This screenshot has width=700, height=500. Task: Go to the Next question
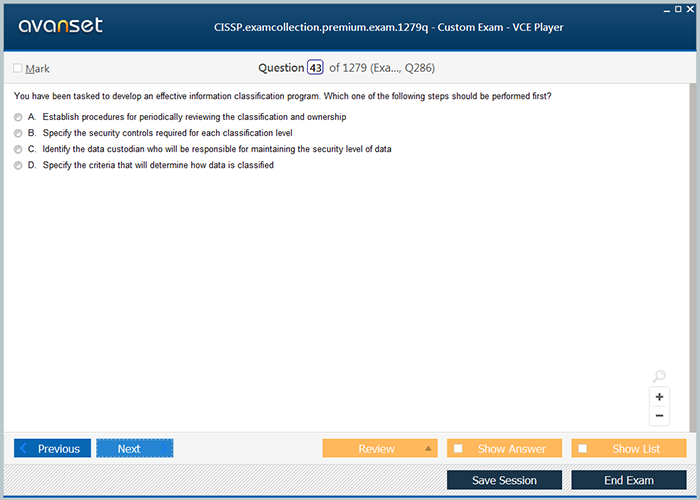click(134, 448)
